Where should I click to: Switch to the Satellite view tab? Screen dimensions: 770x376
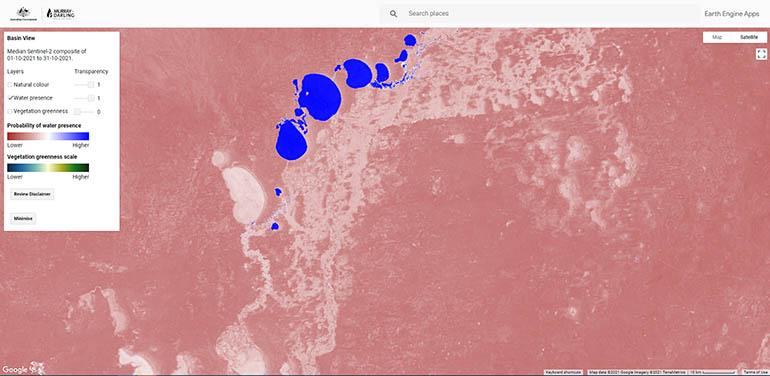point(749,37)
